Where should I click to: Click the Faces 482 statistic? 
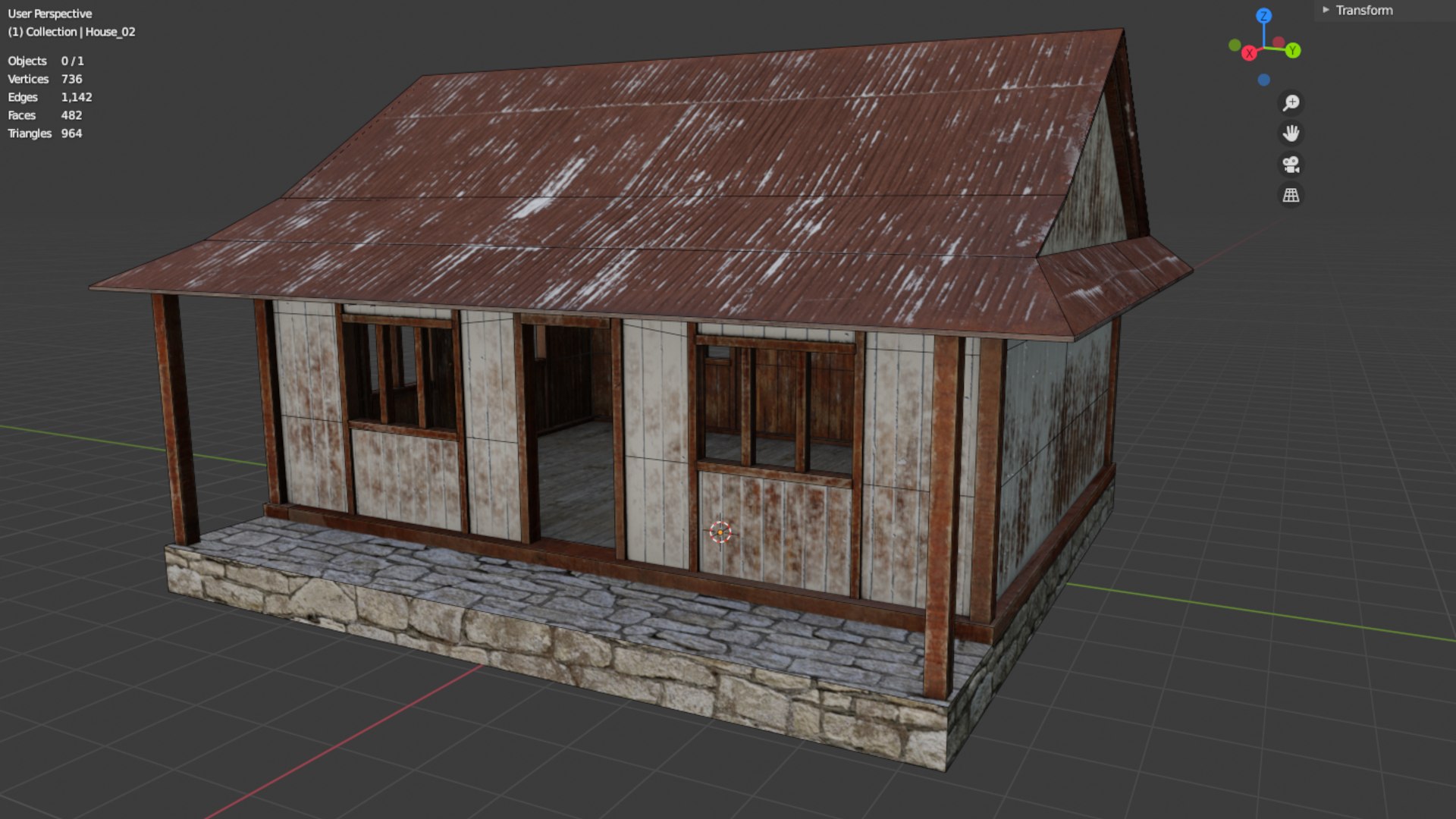(x=45, y=115)
